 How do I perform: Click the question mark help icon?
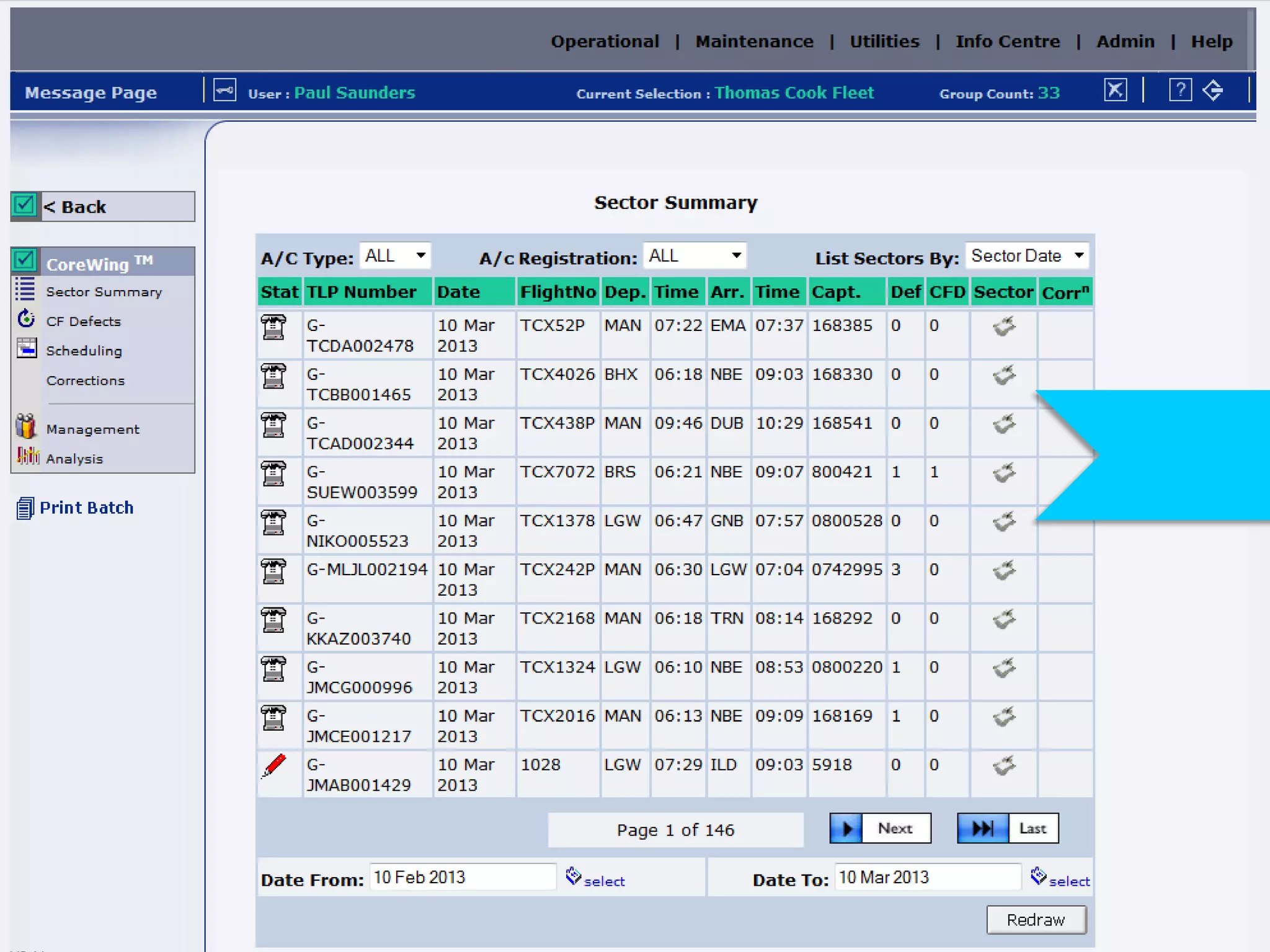pyautogui.click(x=1180, y=90)
